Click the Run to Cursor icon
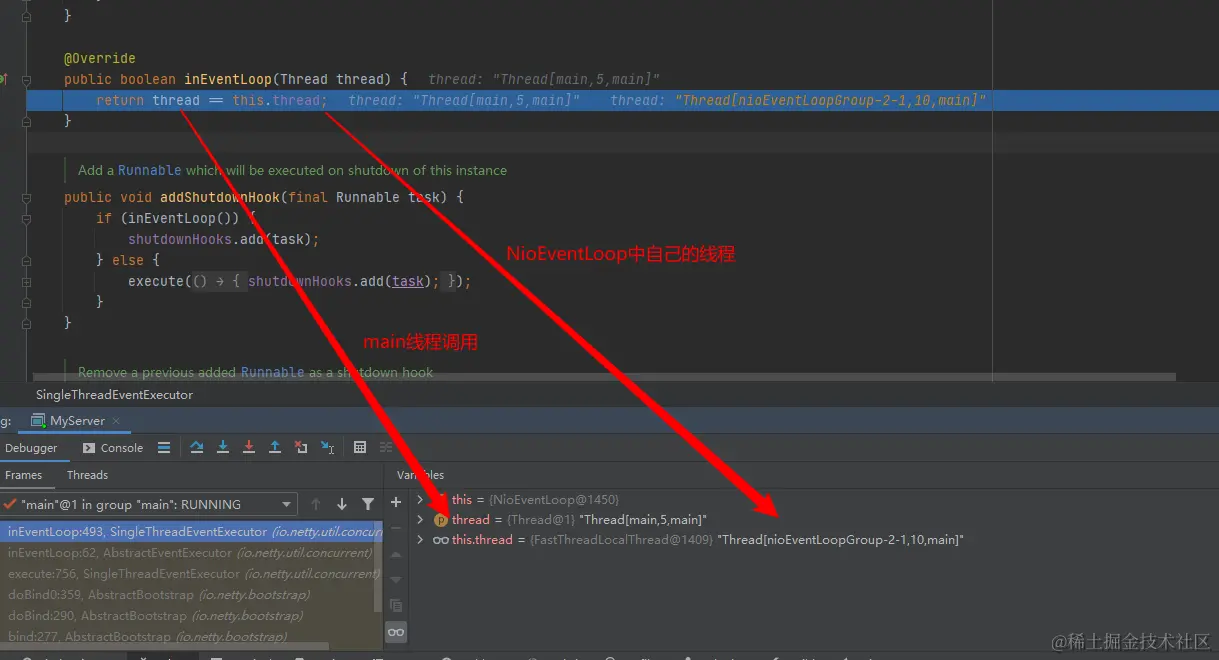This screenshot has height=660, width=1219. (328, 448)
